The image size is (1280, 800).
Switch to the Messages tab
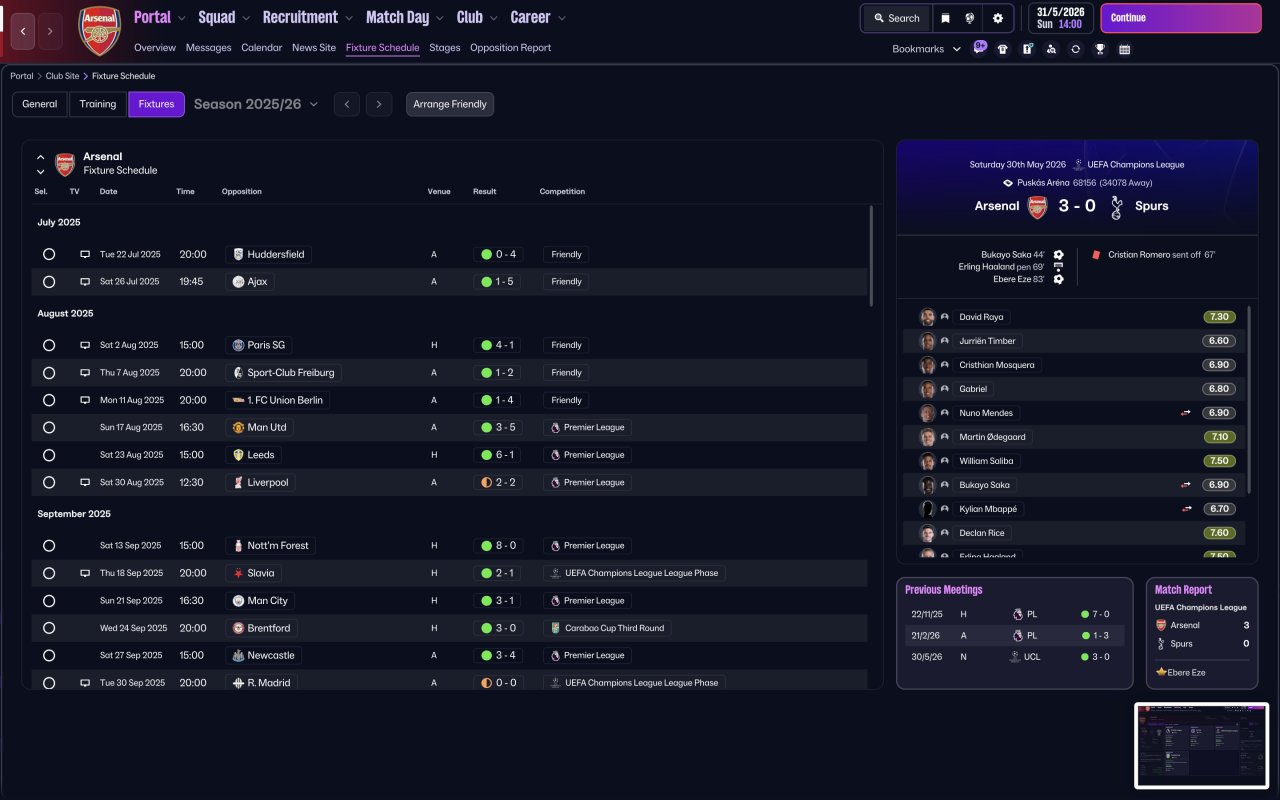coord(208,48)
